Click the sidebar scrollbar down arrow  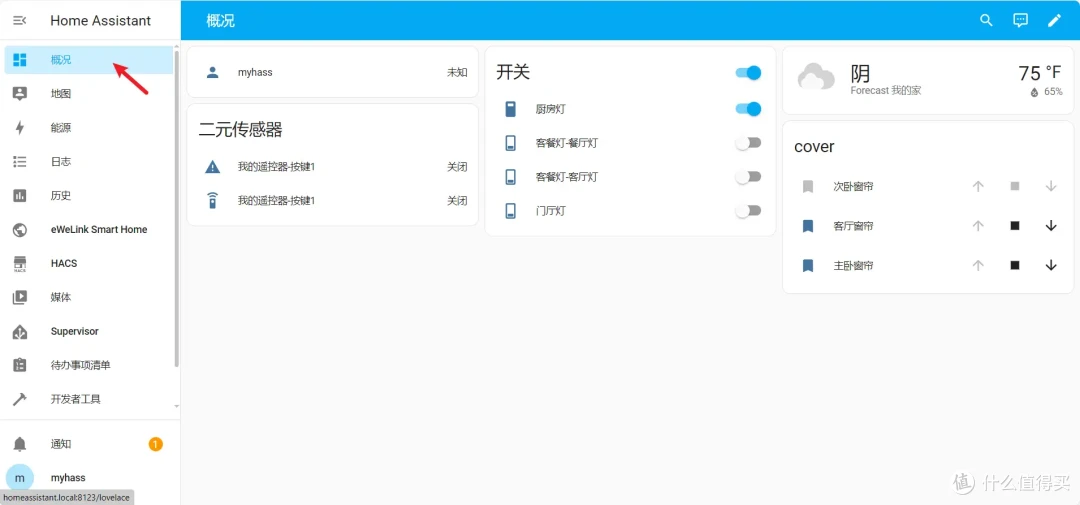tap(176, 406)
